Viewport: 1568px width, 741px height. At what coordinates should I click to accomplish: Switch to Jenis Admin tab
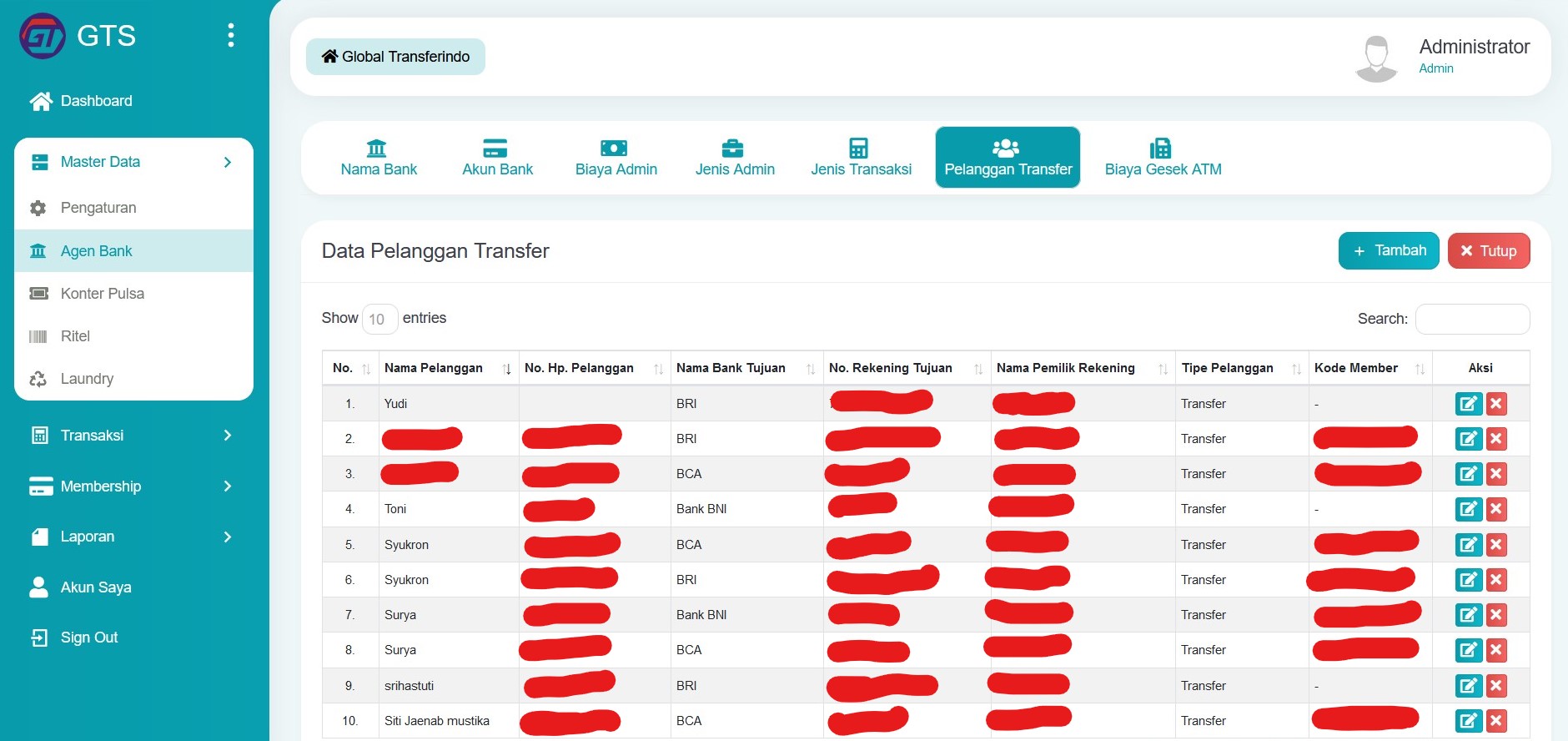point(735,158)
